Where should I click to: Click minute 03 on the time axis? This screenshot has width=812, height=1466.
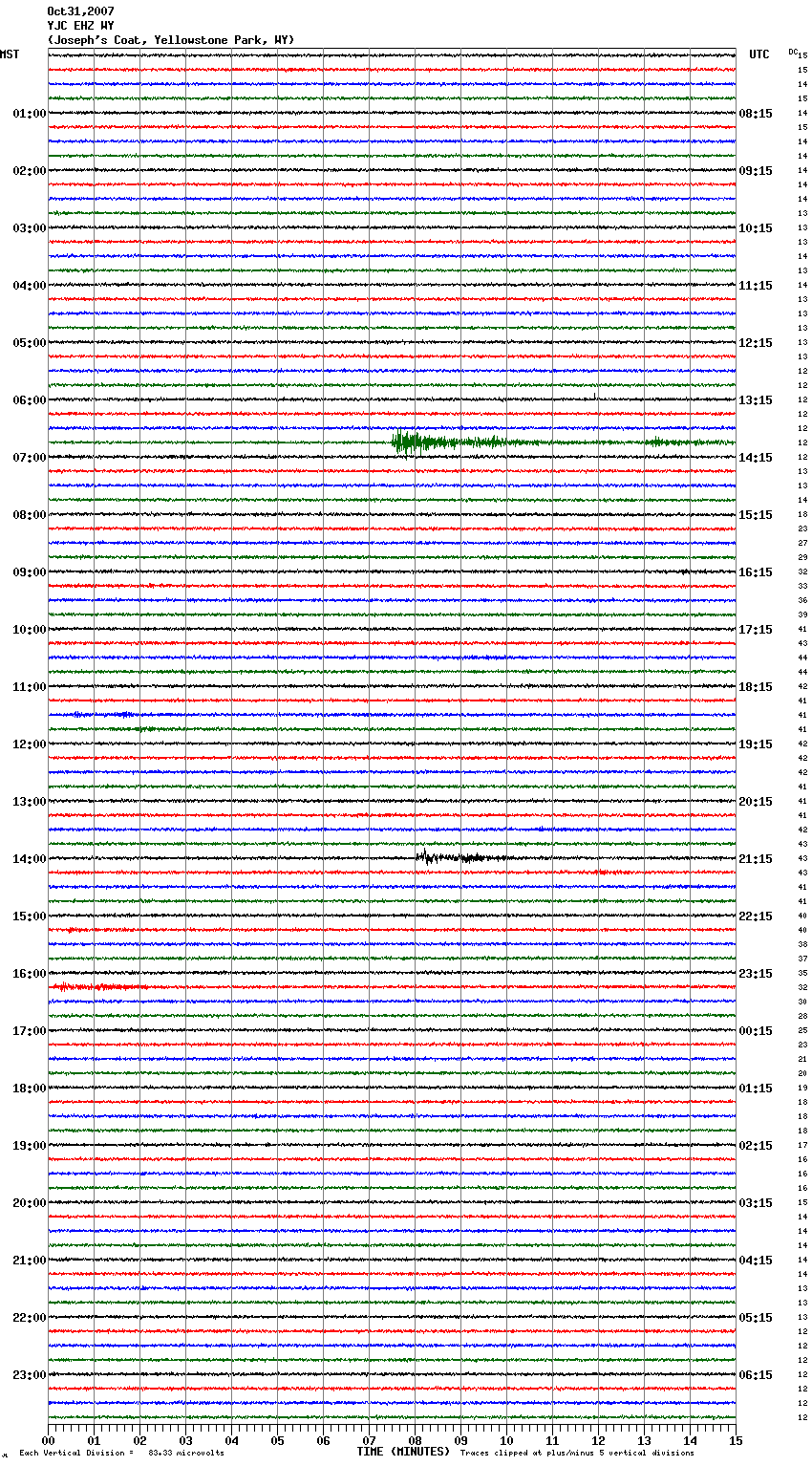(x=185, y=1440)
